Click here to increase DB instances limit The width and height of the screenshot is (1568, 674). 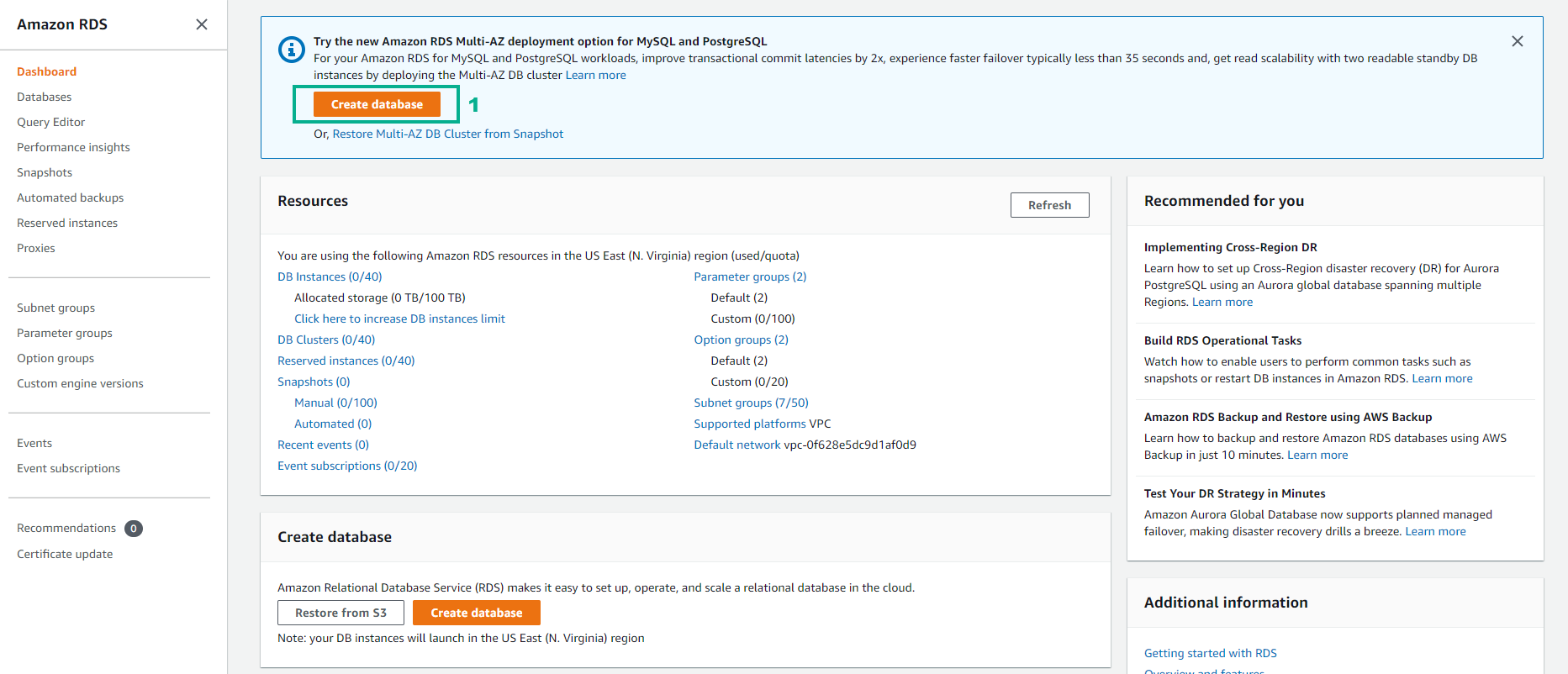(x=399, y=319)
